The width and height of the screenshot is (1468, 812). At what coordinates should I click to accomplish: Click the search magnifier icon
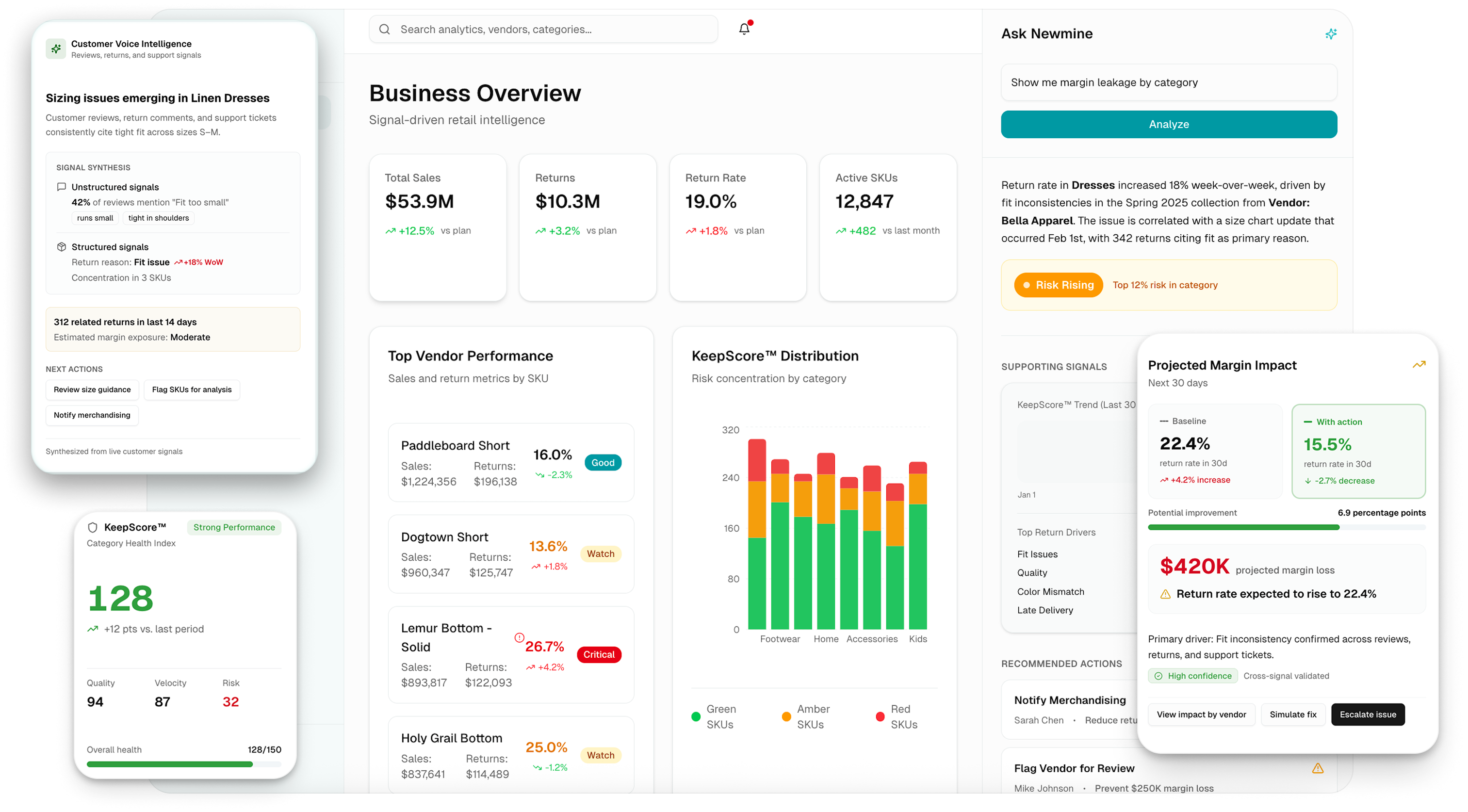385,29
